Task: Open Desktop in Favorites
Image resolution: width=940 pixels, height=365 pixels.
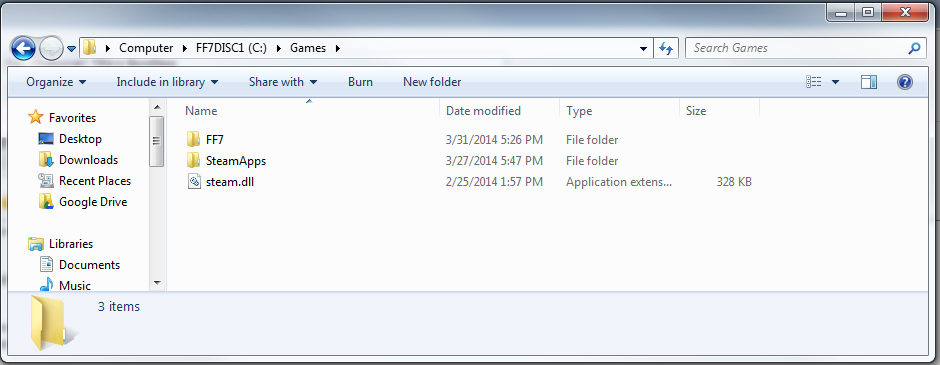Action: coord(80,139)
